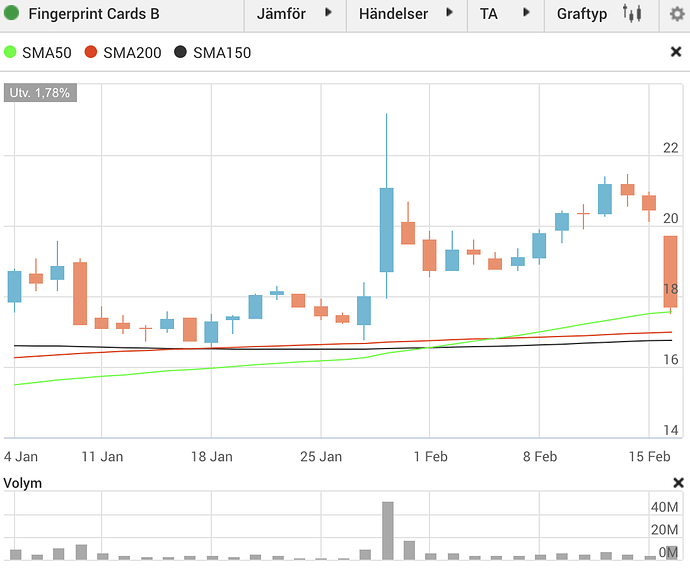Click the 15 Feb date axis label
690x571 pixels.
click(x=650, y=457)
